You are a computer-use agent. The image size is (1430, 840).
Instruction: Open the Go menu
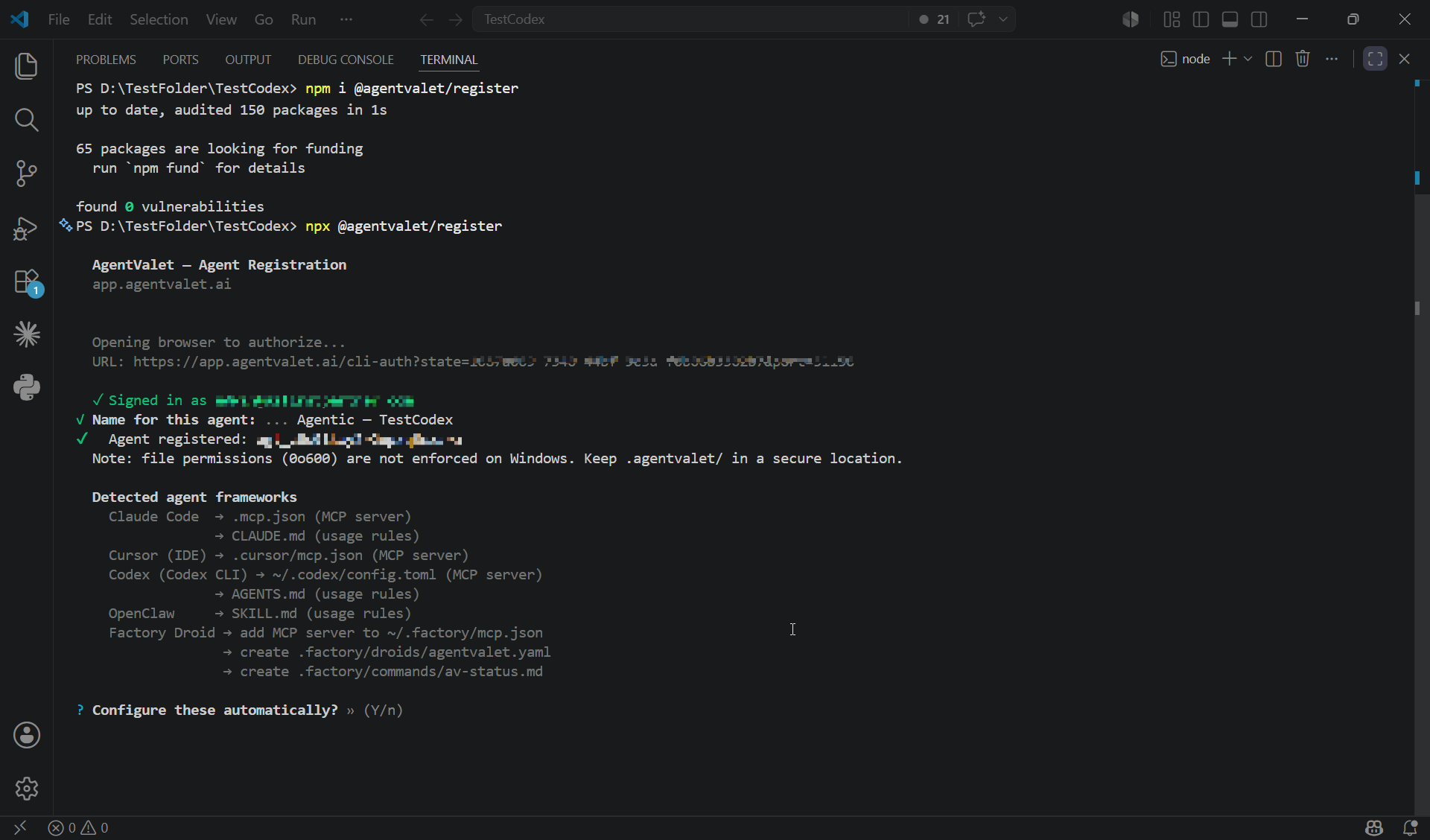coord(264,19)
